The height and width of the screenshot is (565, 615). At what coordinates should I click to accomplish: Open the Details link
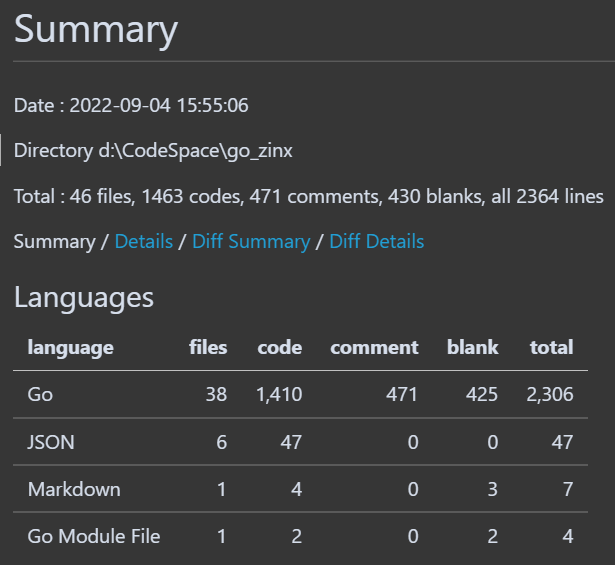coord(144,242)
